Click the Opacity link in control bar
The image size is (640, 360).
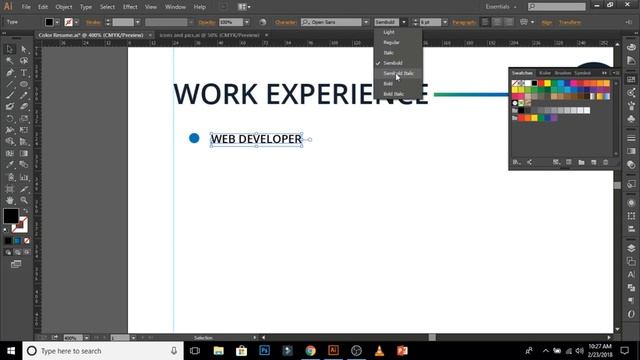tap(207, 22)
